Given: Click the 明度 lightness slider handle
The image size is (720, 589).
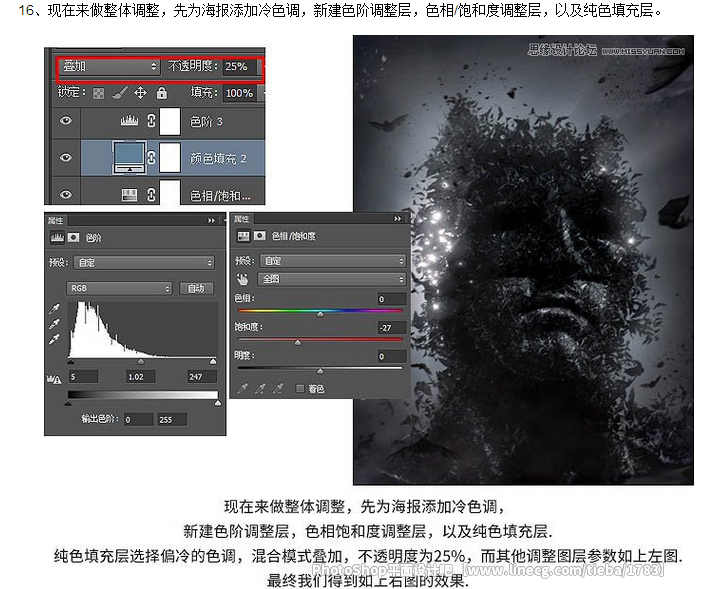Looking at the screenshot, I should [x=321, y=371].
